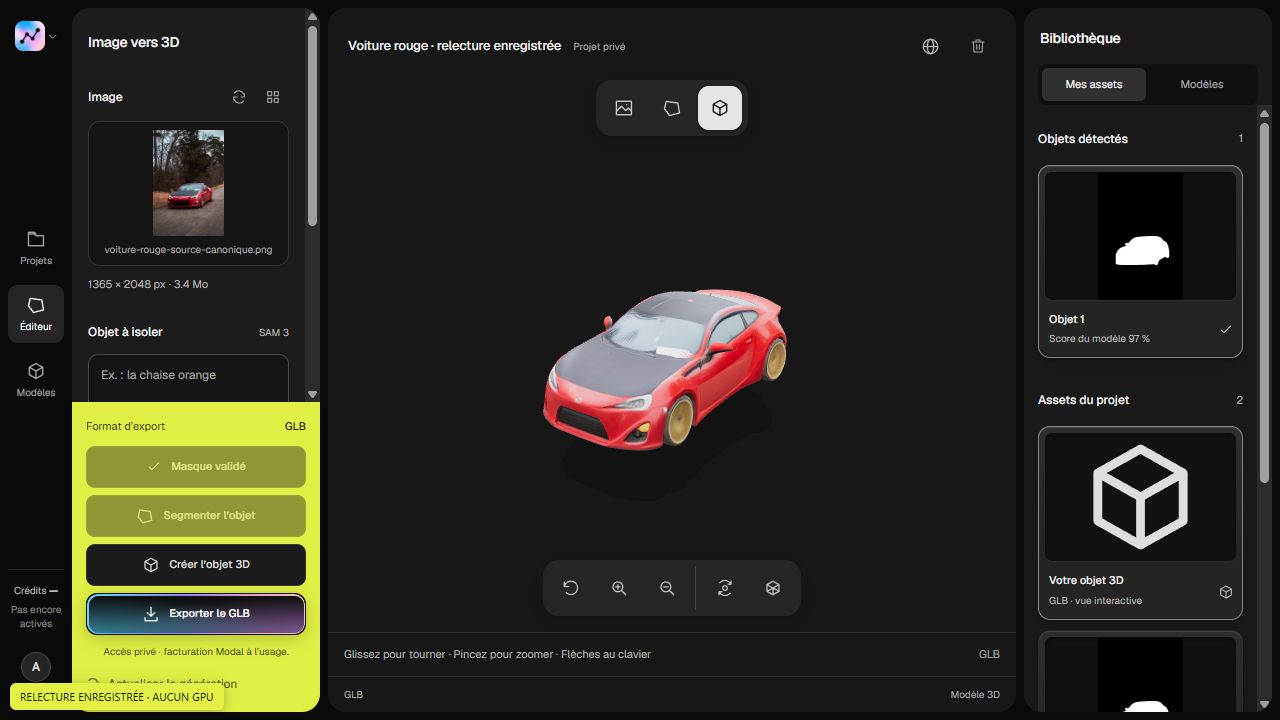Zoom in on the 3D model

click(619, 588)
